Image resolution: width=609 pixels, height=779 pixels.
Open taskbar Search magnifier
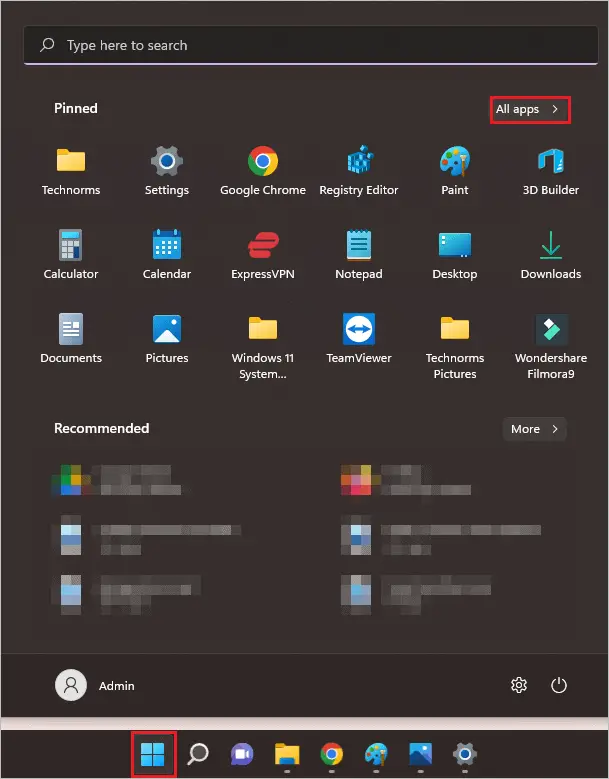[x=198, y=754]
